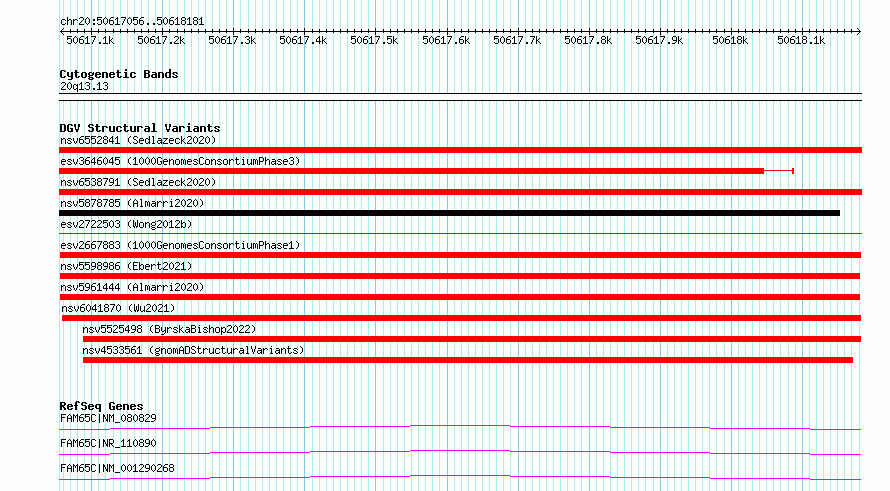Click the right arrow end of the ruler

click(859, 31)
